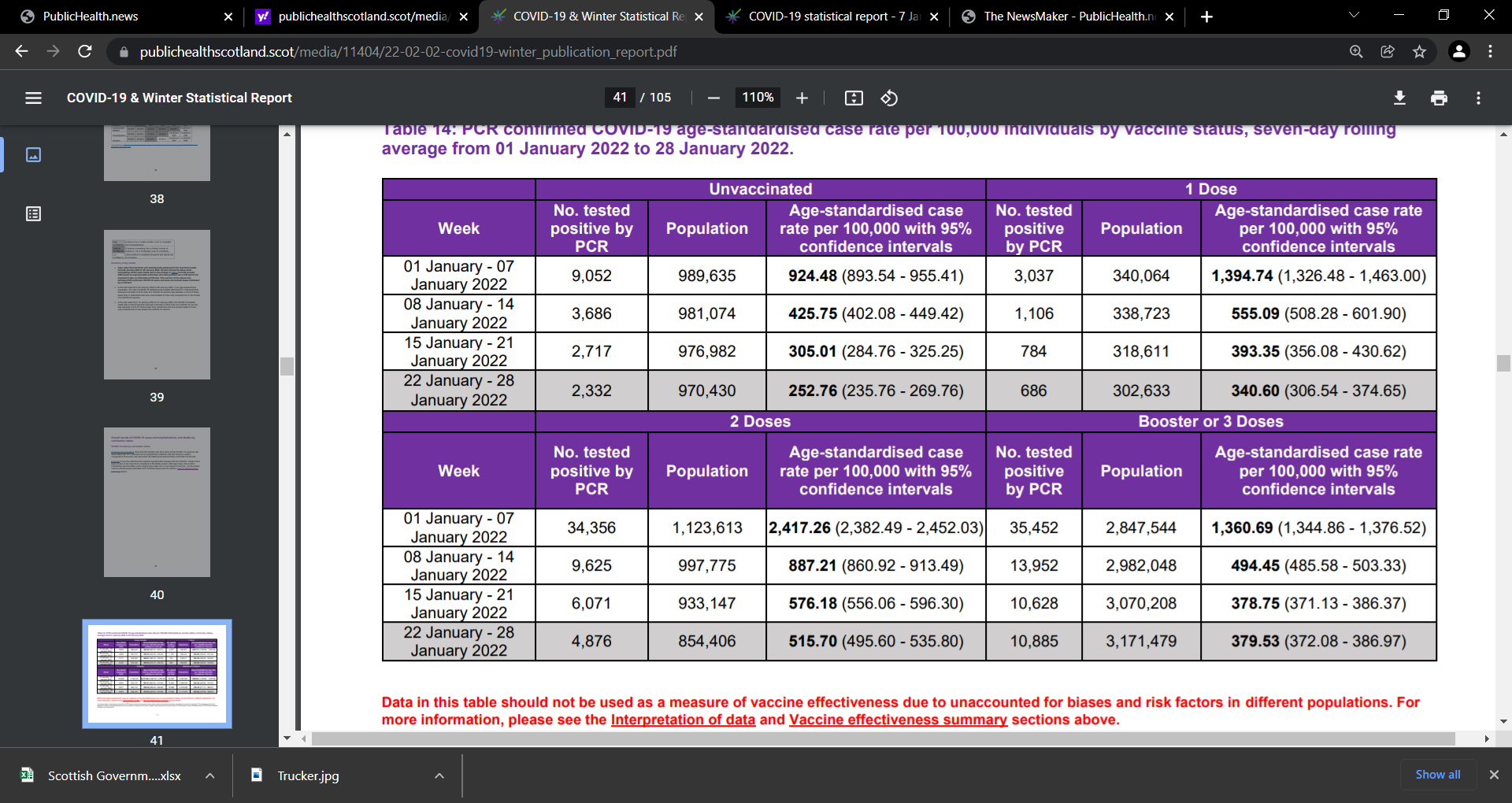Follow the Interpretation of data link
Screen dimensions: 1512x803
[x=683, y=720]
